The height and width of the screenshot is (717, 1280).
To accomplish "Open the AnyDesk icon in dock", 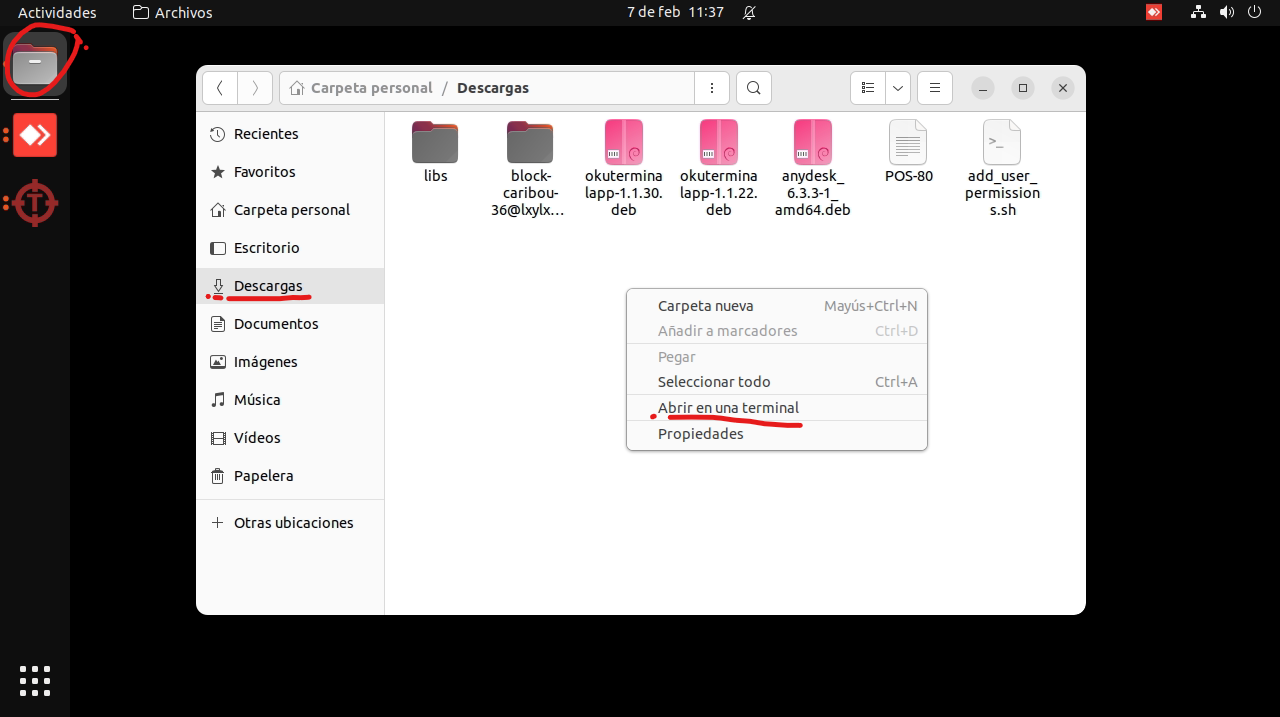I will (x=35, y=135).
